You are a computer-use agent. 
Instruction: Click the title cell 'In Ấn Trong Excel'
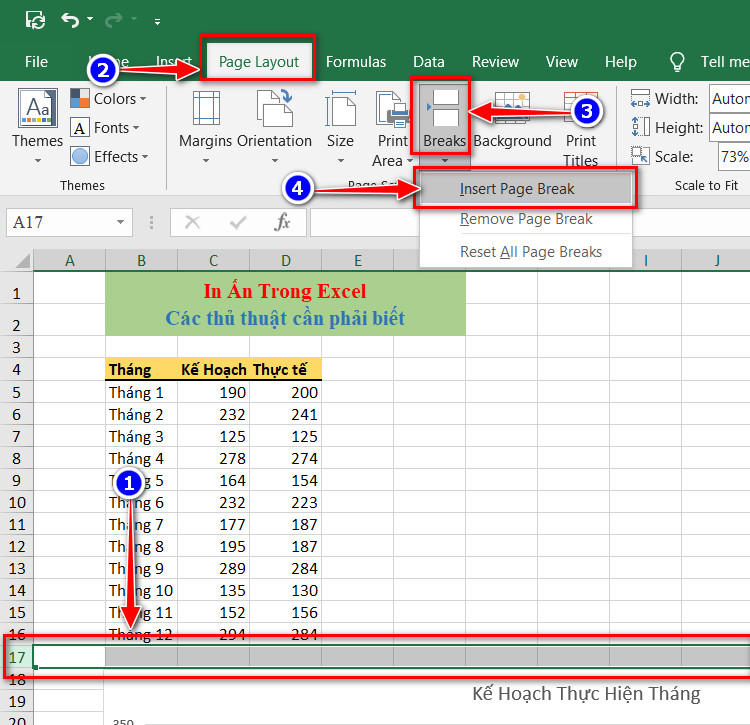[285, 291]
